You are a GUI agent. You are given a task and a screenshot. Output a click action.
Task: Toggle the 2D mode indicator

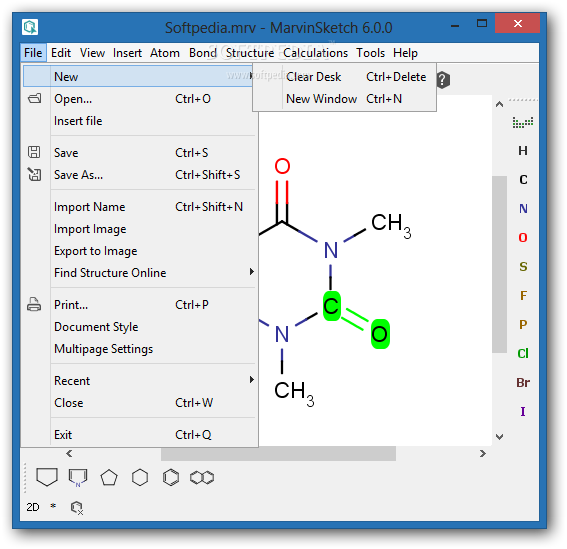33,507
